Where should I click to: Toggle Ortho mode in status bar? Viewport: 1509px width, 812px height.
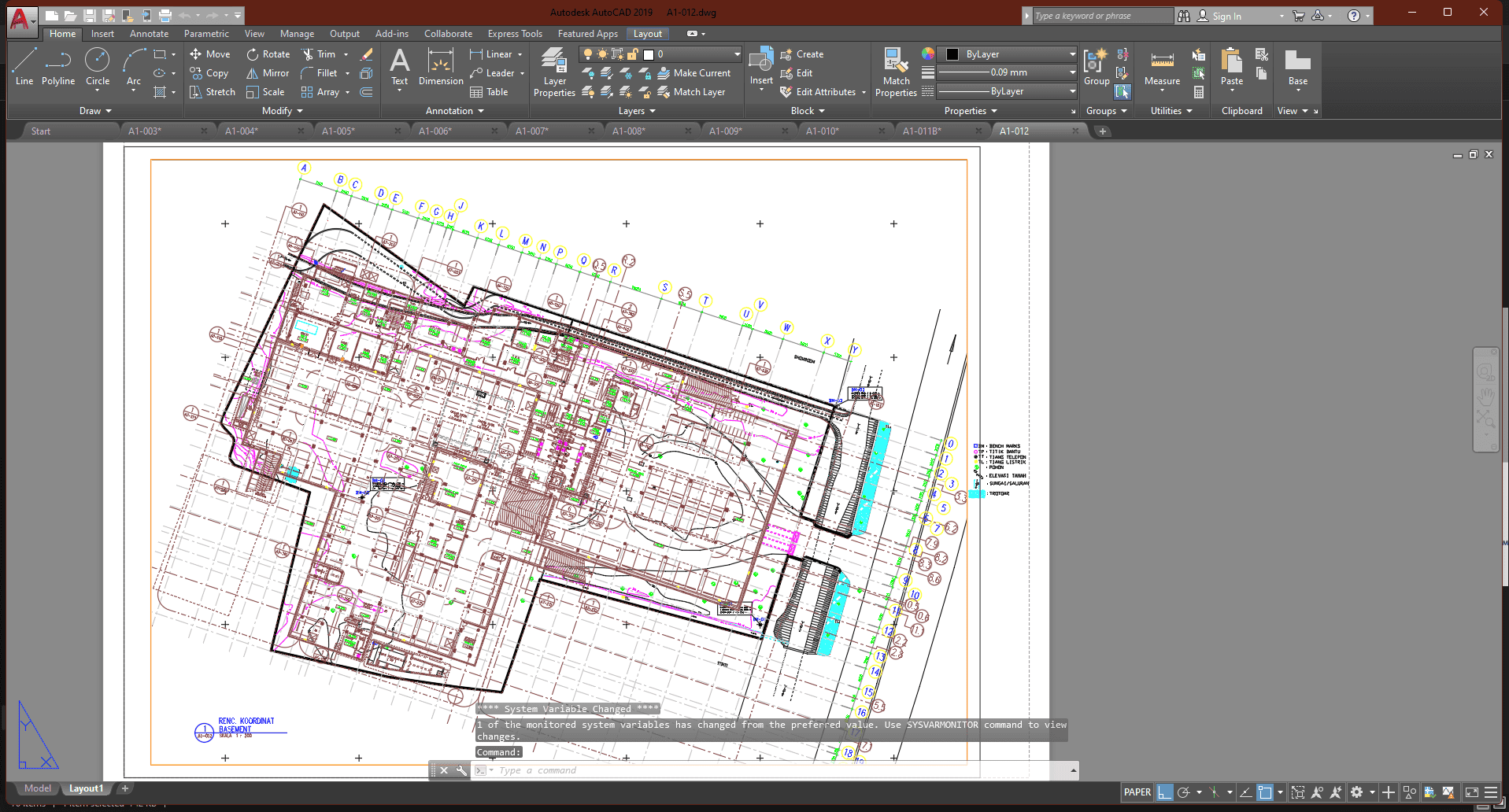pos(1164,792)
